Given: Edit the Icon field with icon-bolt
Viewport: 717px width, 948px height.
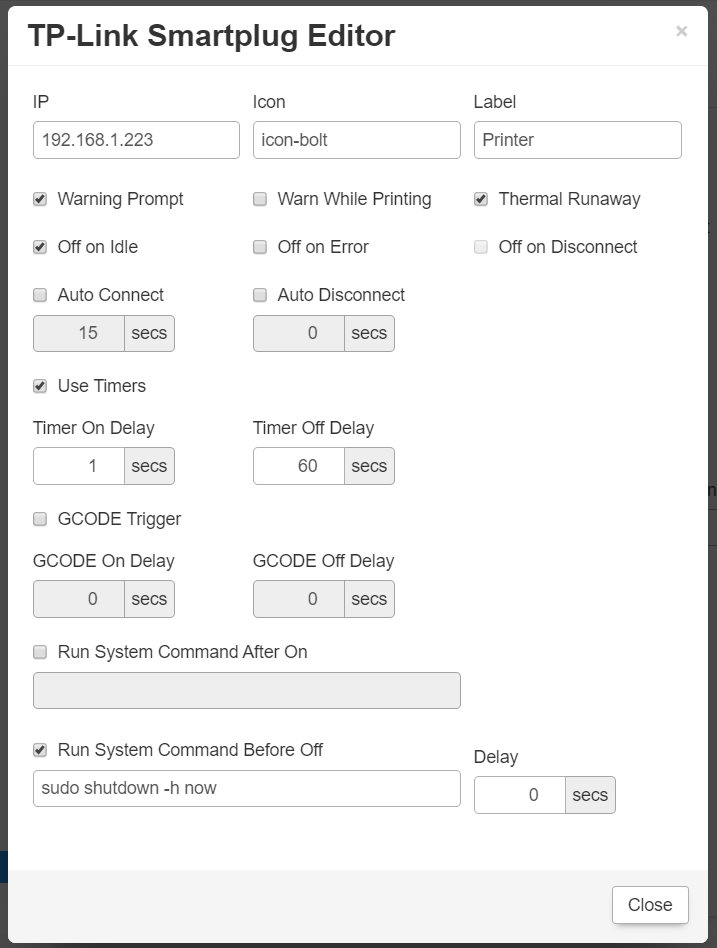Looking at the screenshot, I should (x=357, y=140).
